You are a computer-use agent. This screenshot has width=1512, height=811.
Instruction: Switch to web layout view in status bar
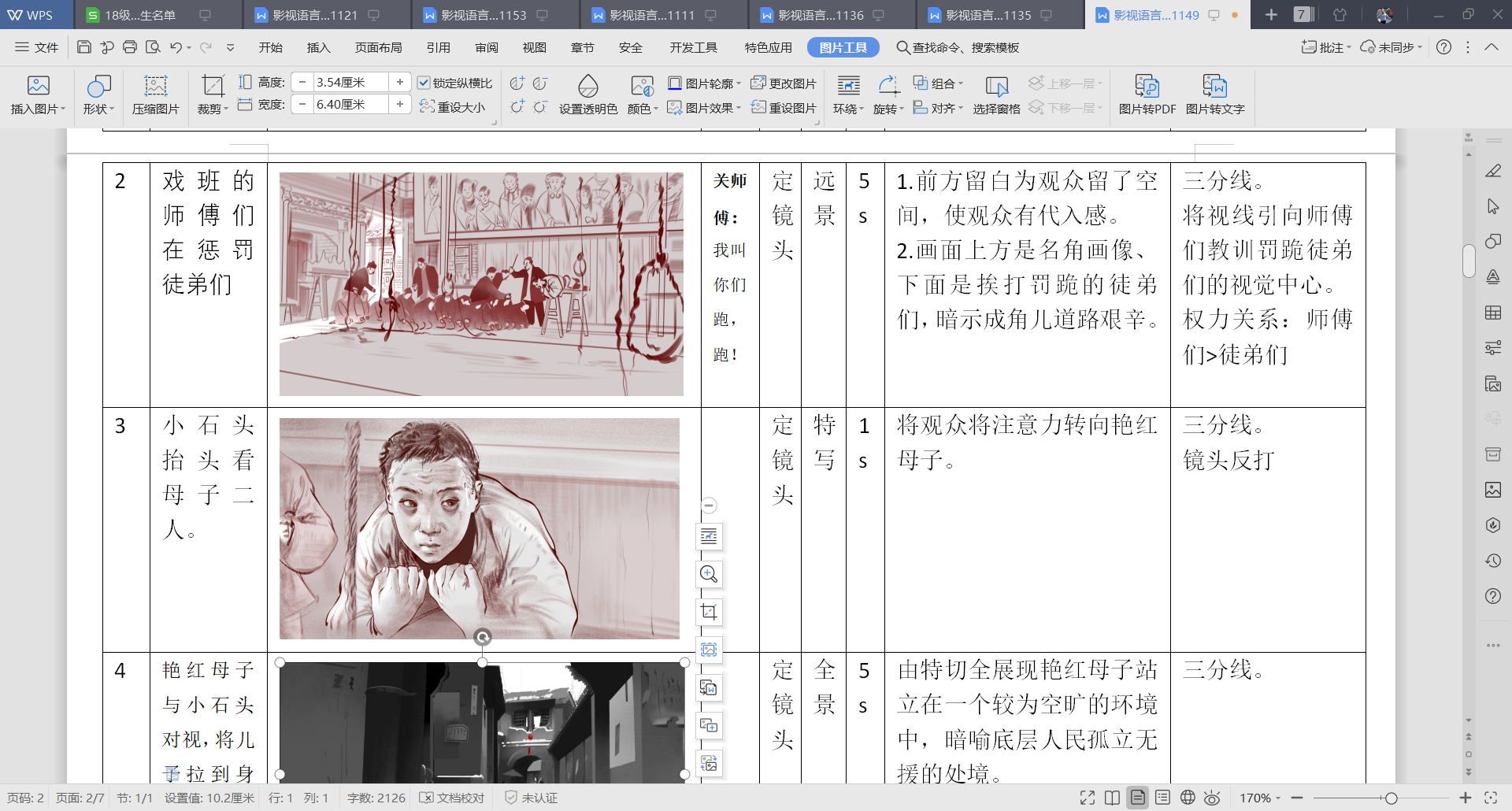[1188, 798]
